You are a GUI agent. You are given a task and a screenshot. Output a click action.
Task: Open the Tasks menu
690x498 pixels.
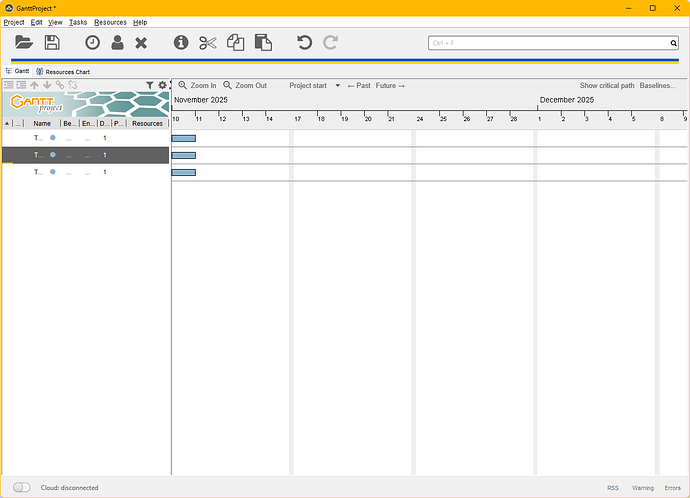point(78,22)
